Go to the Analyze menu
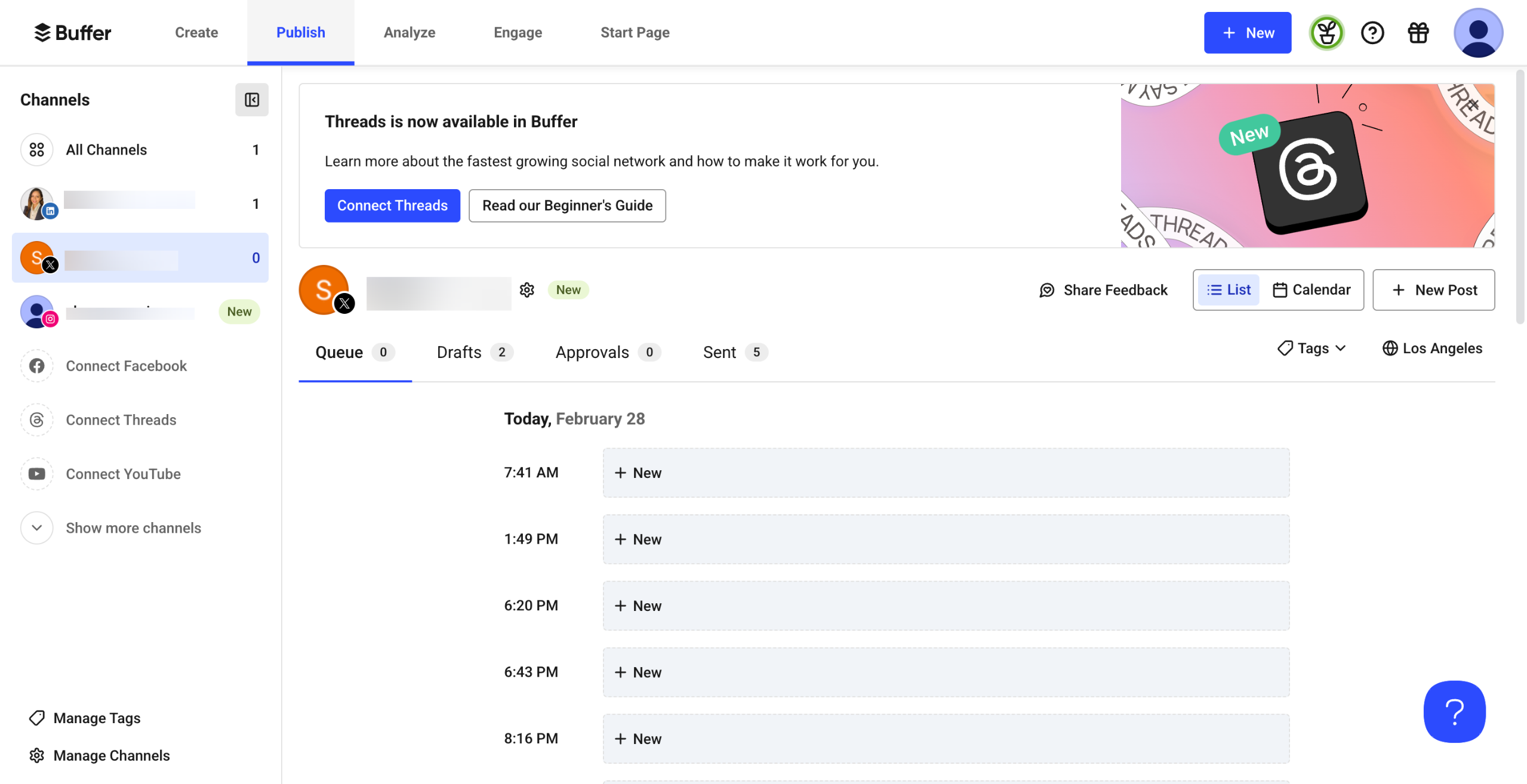This screenshot has width=1527, height=784. (x=409, y=33)
